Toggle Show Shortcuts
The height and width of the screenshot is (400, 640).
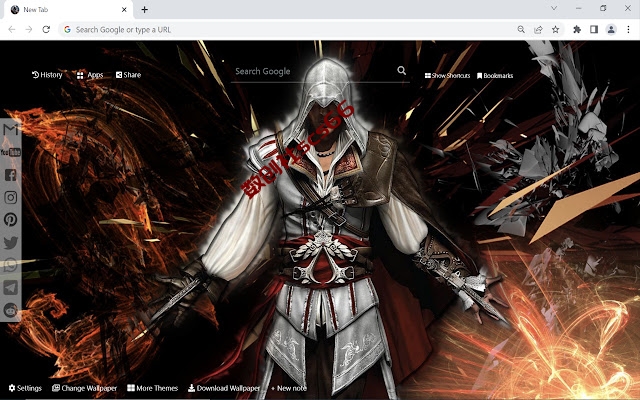[x=447, y=76]
